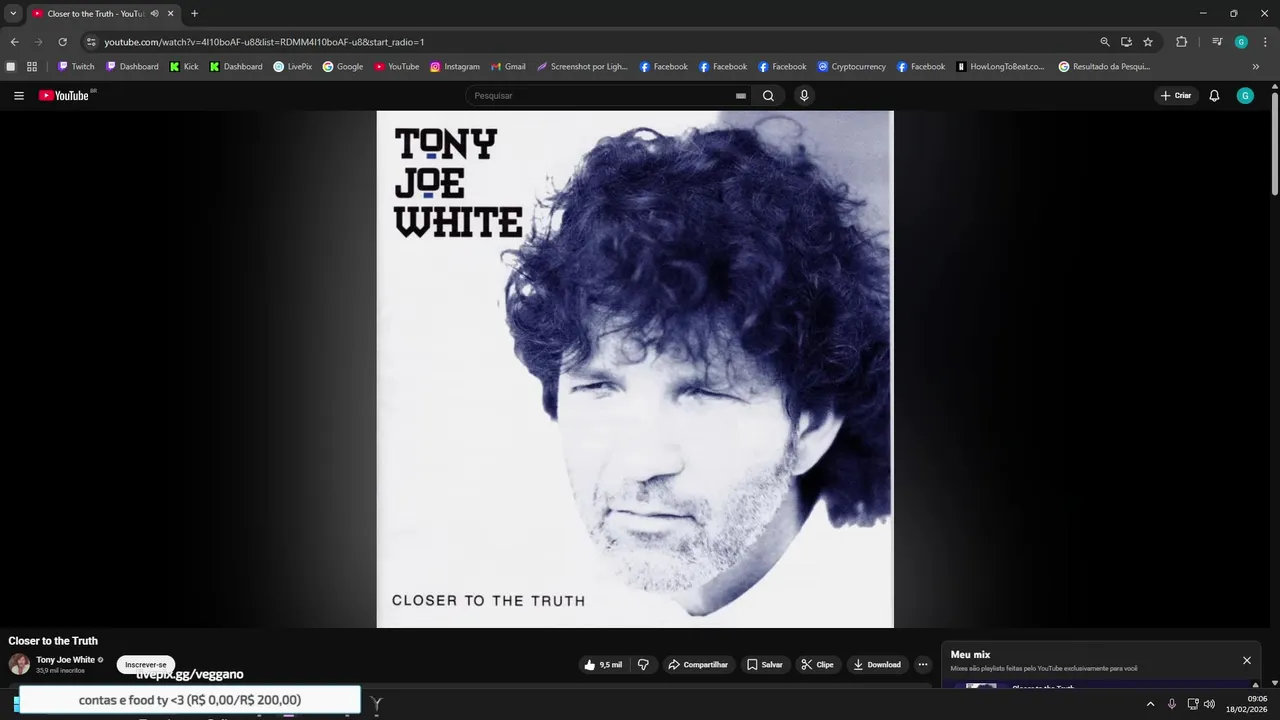The width and height of the screenshot is (1280, 720).
Task: Start voice search with microphone icon
Action: [x=804, y=96]
